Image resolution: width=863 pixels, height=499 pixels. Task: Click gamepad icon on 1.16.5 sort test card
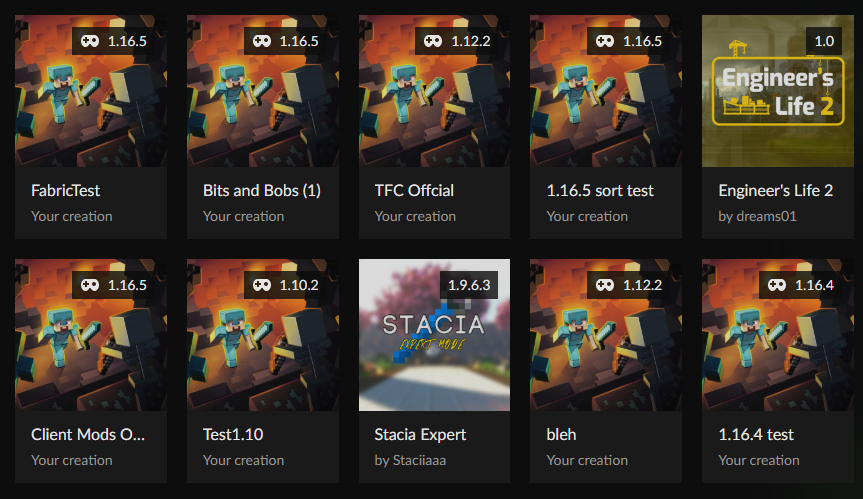coord(605,41)
